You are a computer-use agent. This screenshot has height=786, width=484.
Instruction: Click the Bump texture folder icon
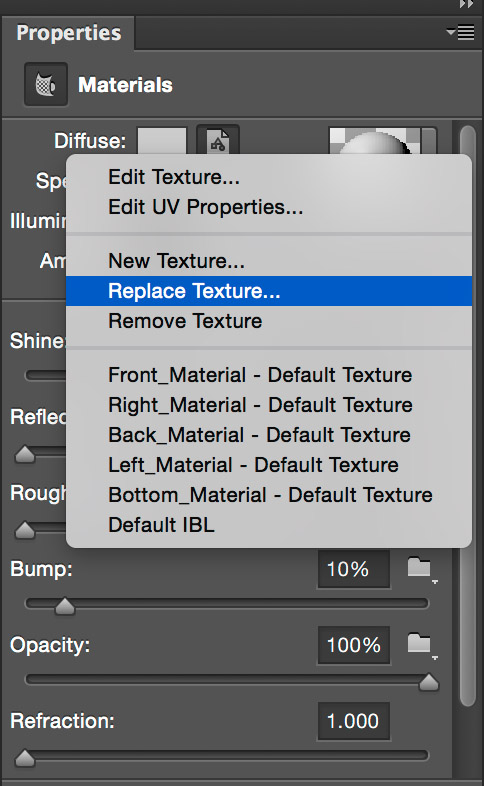pyautogui.click(x=420, y=568)
